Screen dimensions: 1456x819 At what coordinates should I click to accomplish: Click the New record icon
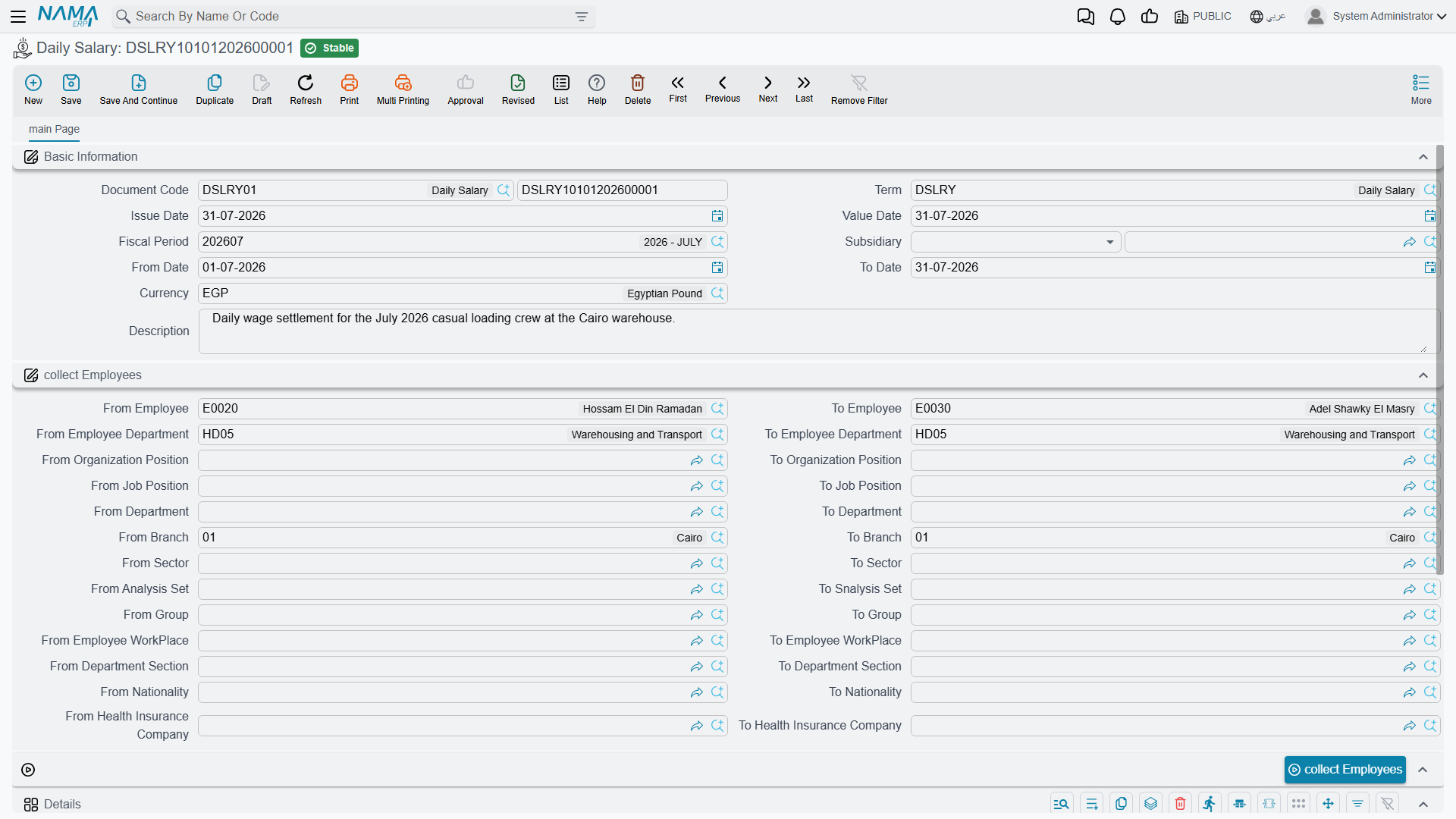[33, 89]
